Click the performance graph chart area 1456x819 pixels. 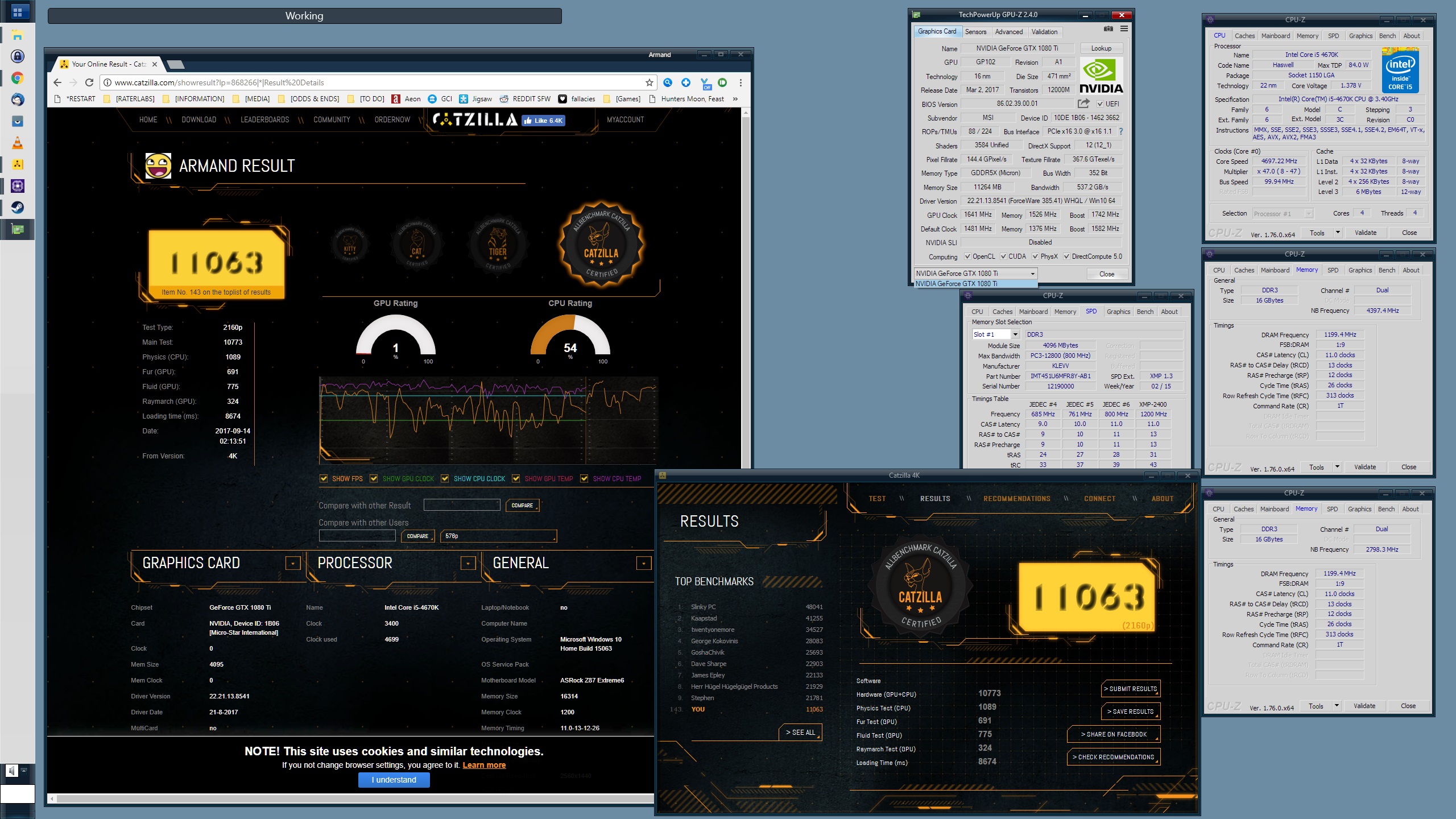[489, 421]
